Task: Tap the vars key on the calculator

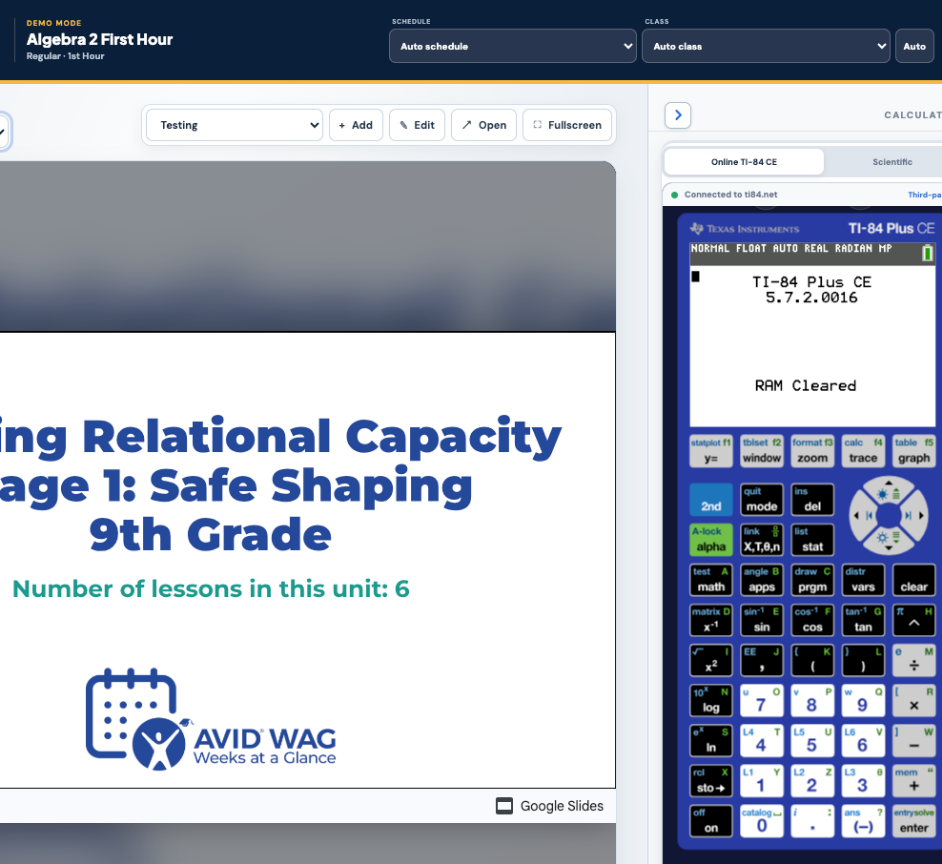Action: coord(863,580)
